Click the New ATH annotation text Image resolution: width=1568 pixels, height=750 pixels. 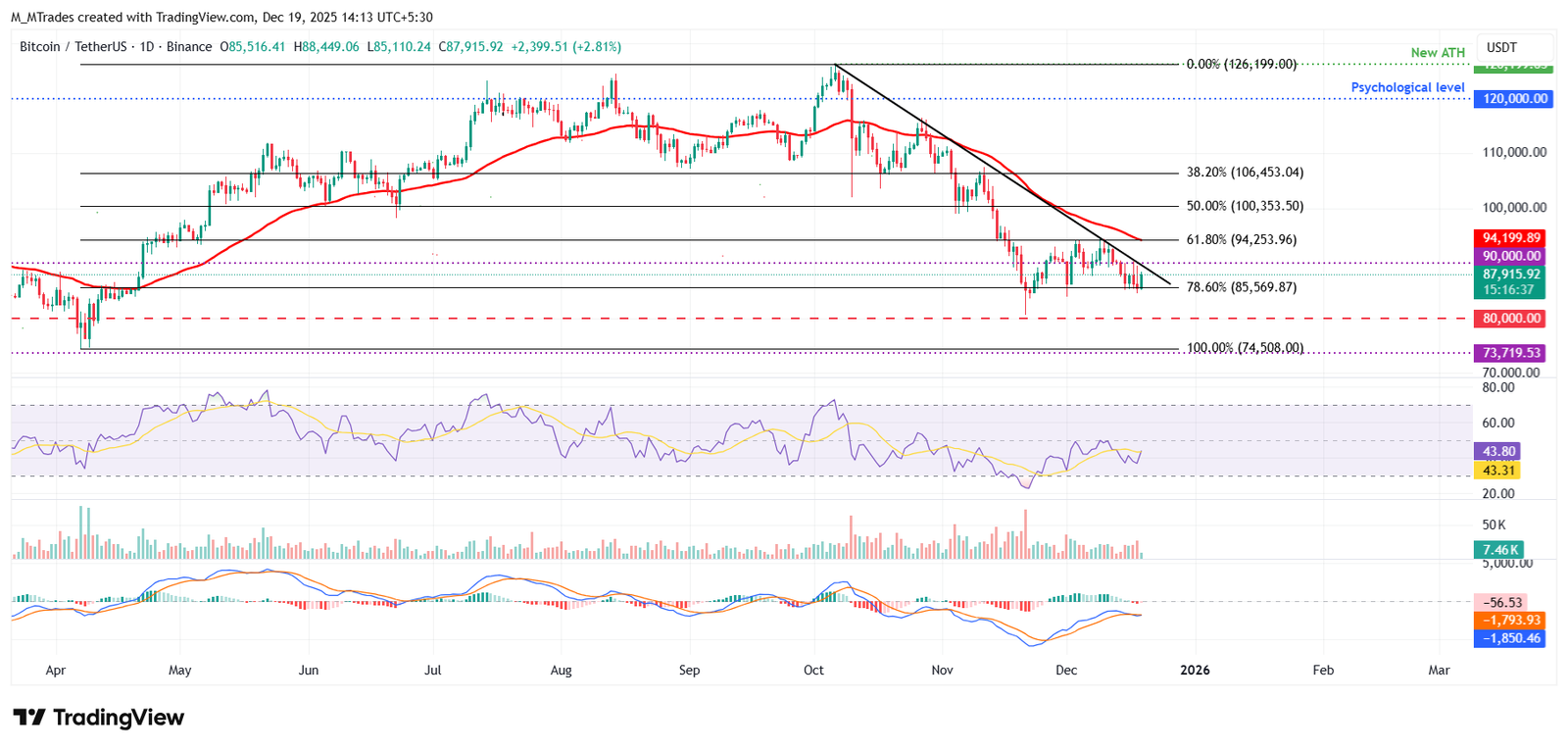tap(1438, 53)
